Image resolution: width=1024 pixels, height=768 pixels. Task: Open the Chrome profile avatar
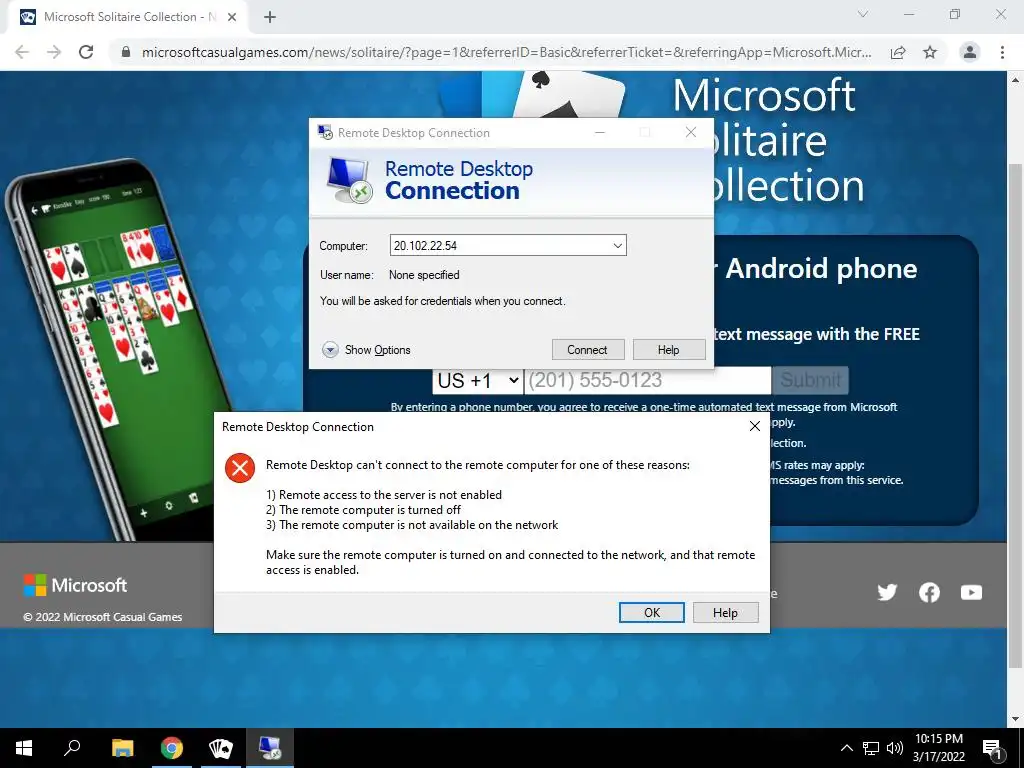[970, 52]
